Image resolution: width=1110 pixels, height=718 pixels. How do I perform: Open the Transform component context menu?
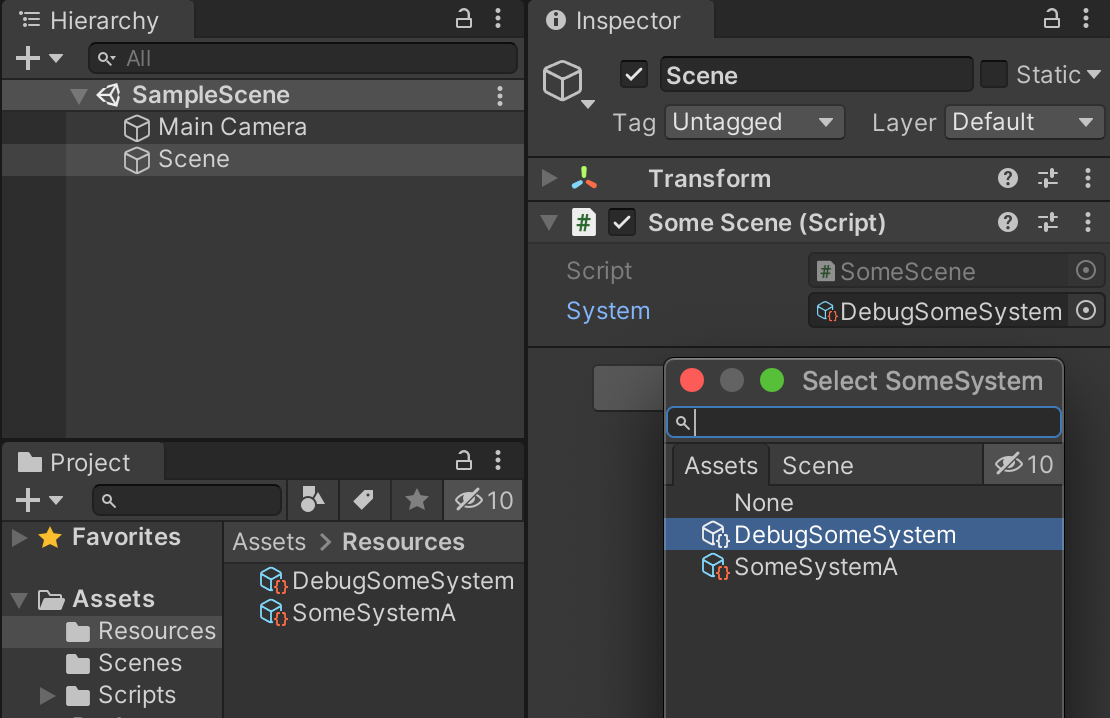point(1088,178)
